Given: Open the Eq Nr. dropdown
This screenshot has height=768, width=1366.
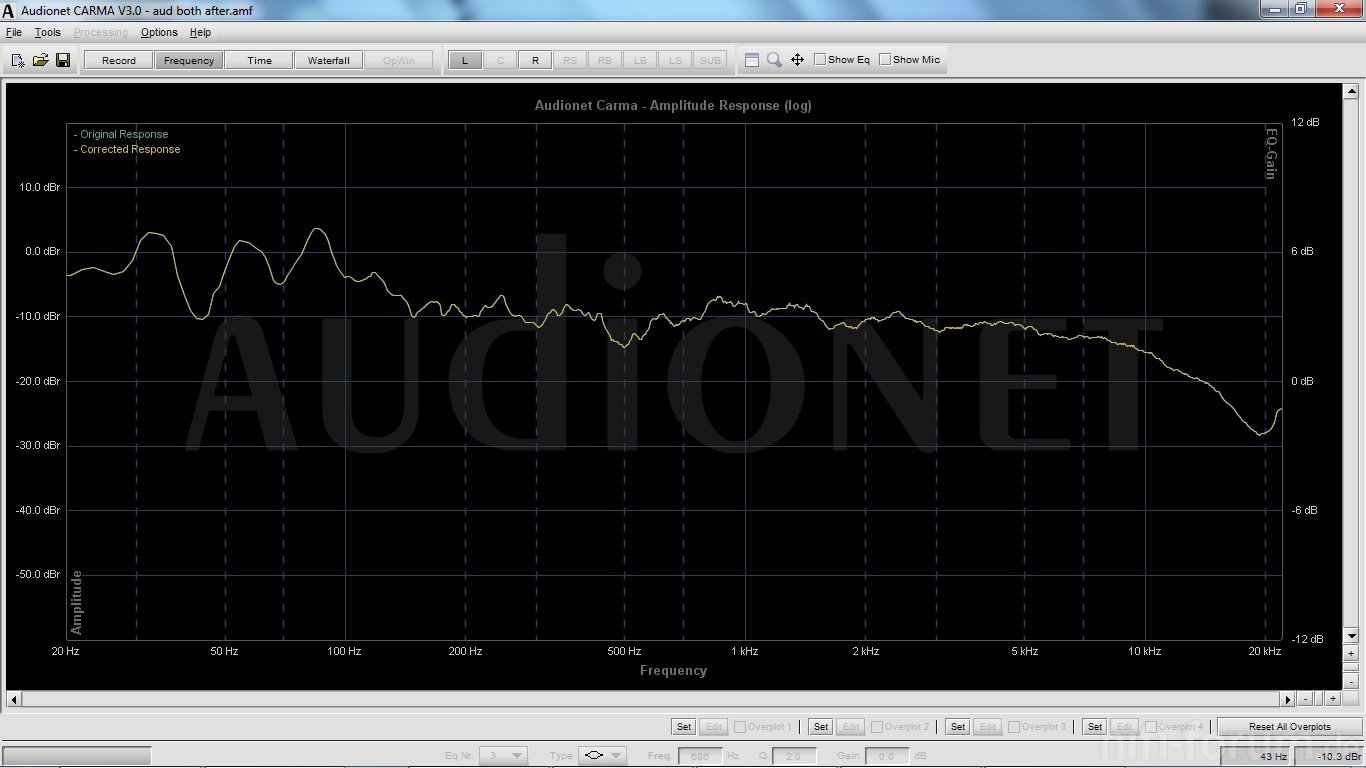Looking at the screenshot, I should 503,756.
